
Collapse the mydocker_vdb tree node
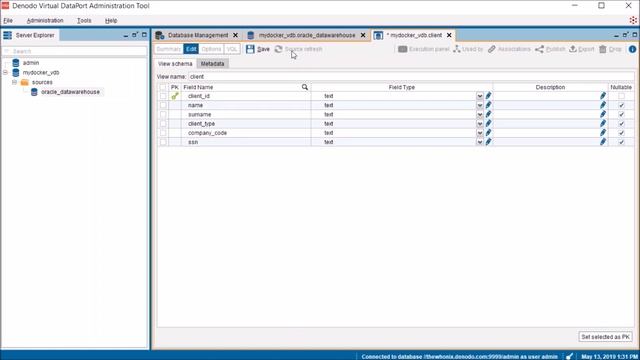[6, 72]
